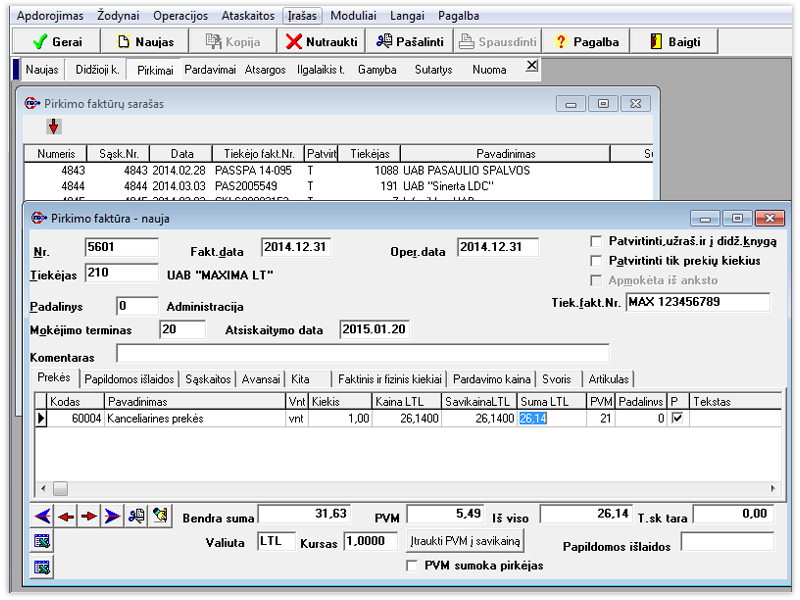Screen dimensions: 800x600
Task: Open the Apdorojimas menu
Action: click(x=50, y=16)
